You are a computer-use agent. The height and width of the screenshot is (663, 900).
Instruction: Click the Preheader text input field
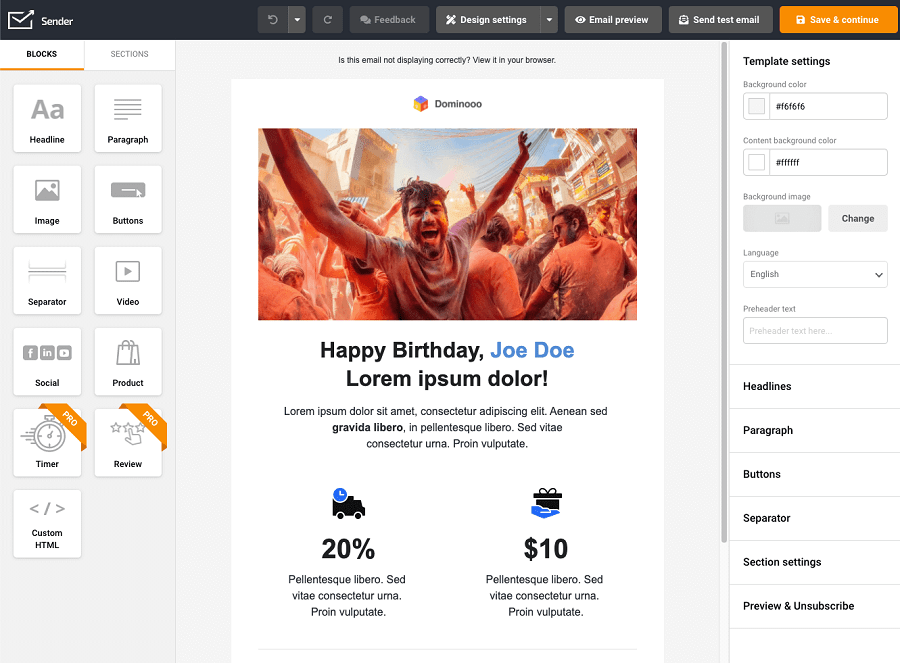click(x=814, y=330)
